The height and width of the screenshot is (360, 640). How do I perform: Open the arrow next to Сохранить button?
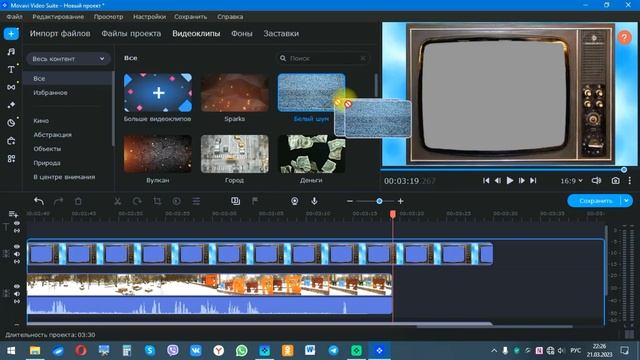pyautogui.click(x=627, y=200)
